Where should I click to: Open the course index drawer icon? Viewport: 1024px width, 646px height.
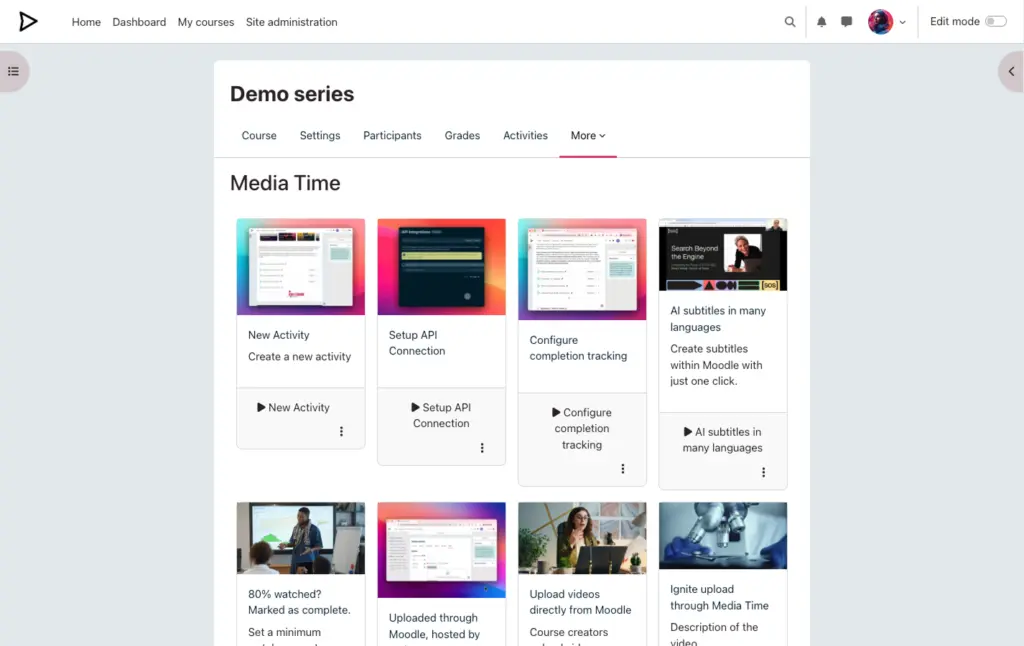point(13,71)
